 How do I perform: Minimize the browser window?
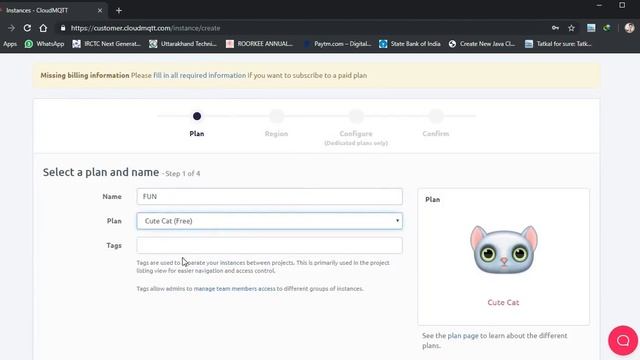[599, 5]
